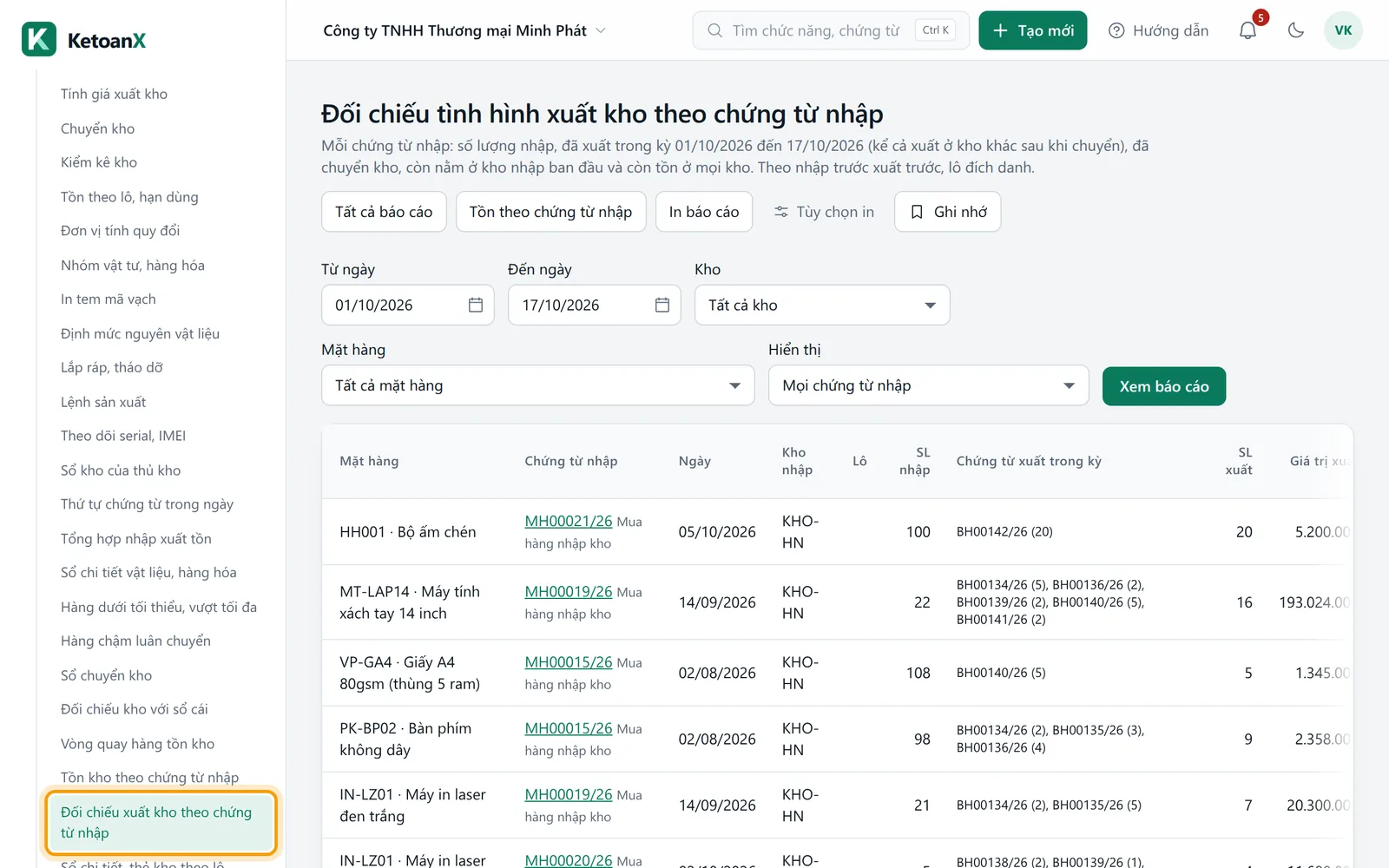Image resolution: width=1389 pixels, height=868 pixels.
Task: Open Tổng hợp nhập xuất tồn menu item
Action: click(136, 538)
